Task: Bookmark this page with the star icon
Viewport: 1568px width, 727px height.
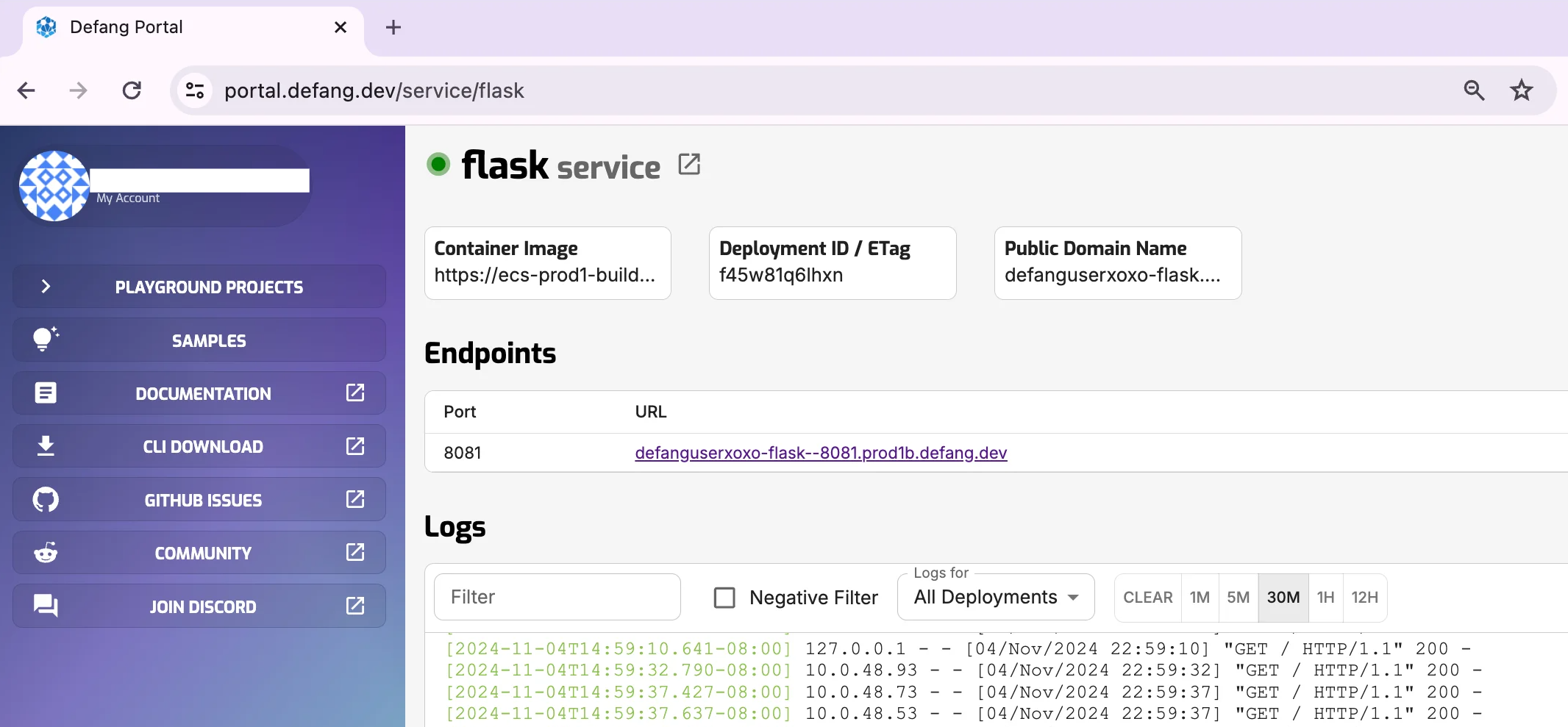Action: (1521, 90)
